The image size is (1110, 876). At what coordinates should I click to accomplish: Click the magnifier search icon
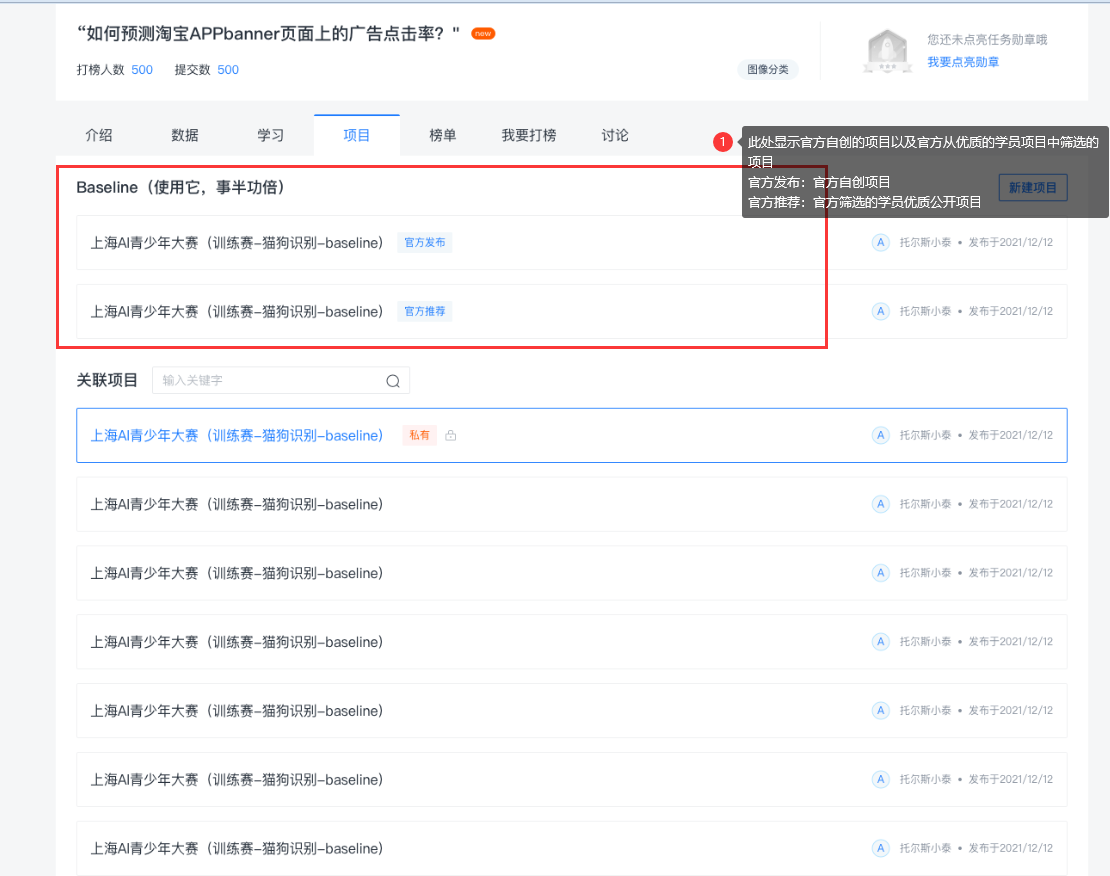click(x=393, y=381)
